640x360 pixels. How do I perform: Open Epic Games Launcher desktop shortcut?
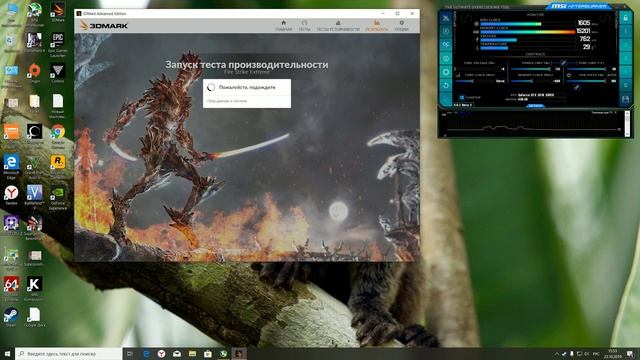58,44
